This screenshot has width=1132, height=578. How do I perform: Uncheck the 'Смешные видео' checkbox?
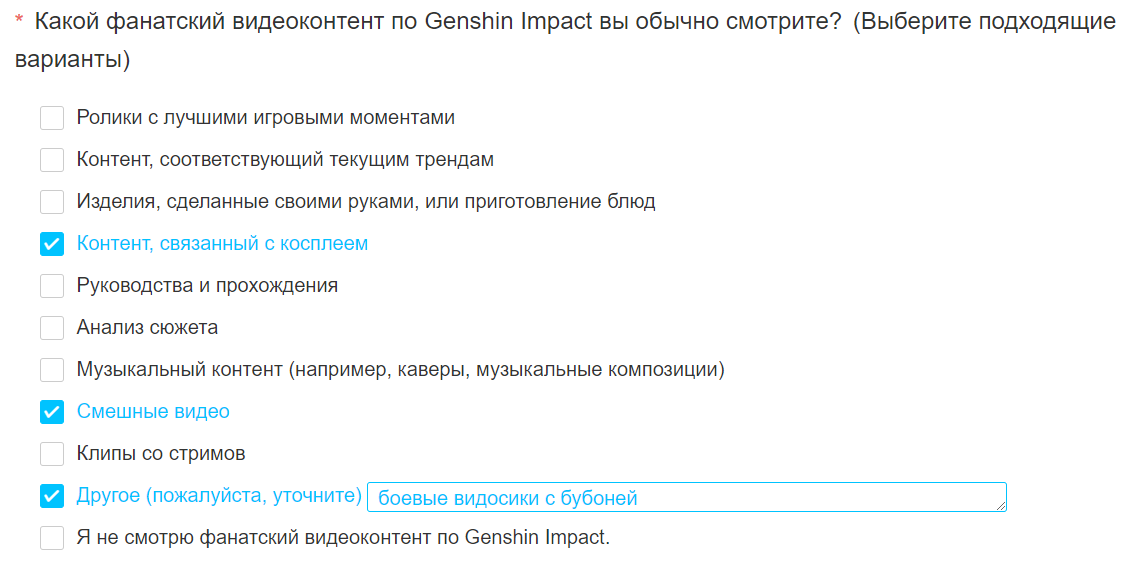[52, 412]
